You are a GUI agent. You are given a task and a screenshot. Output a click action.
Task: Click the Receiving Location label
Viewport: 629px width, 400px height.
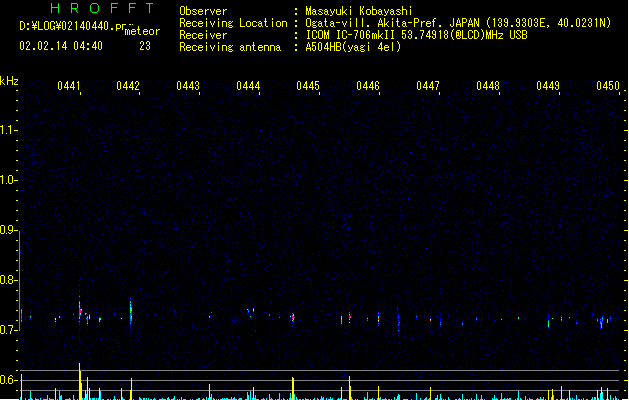[x=233, y=23]
